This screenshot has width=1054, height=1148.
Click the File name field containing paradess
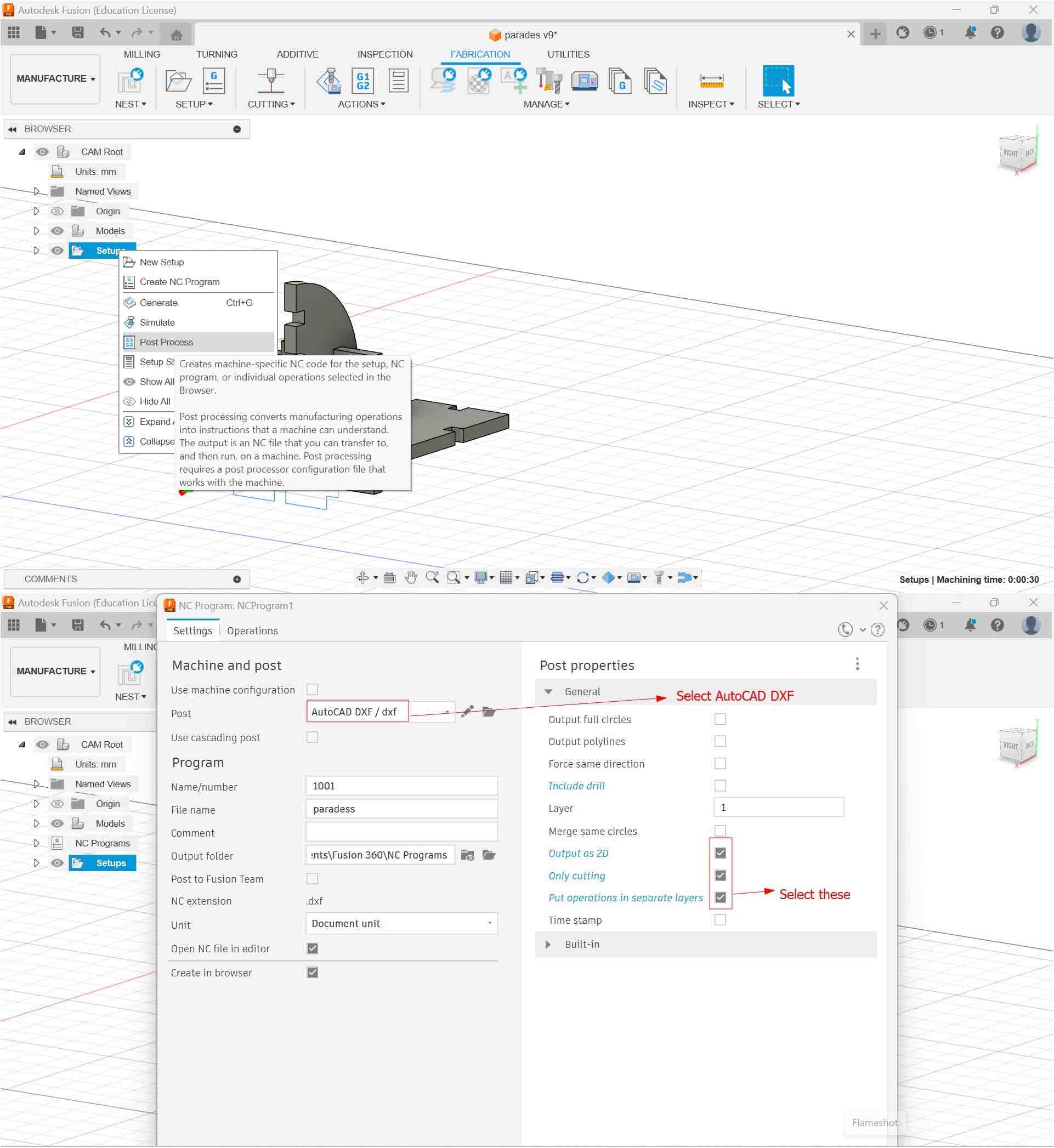pyautogui.click(x=401, y=809)
